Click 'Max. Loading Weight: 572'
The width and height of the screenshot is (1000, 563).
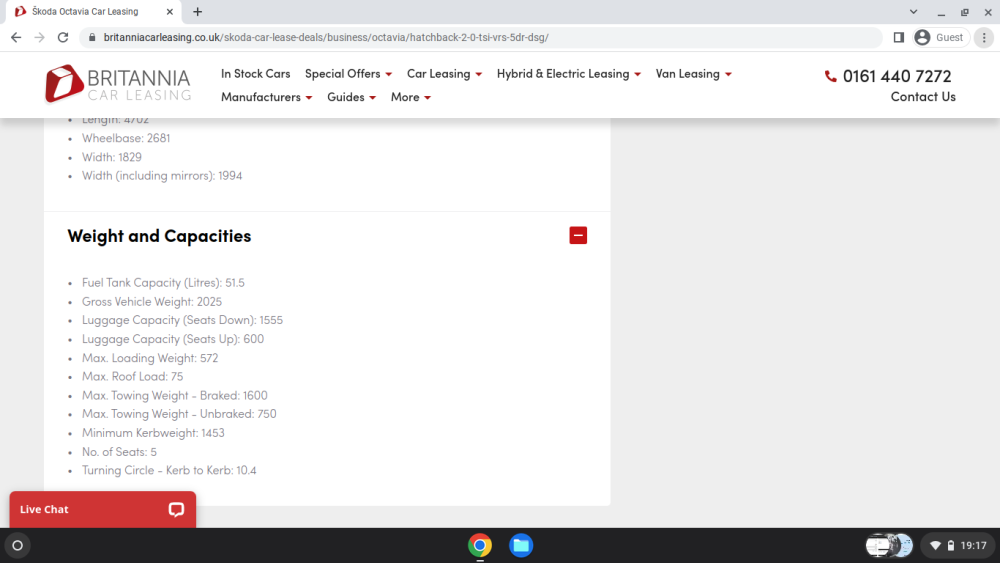tap(150, 358)
